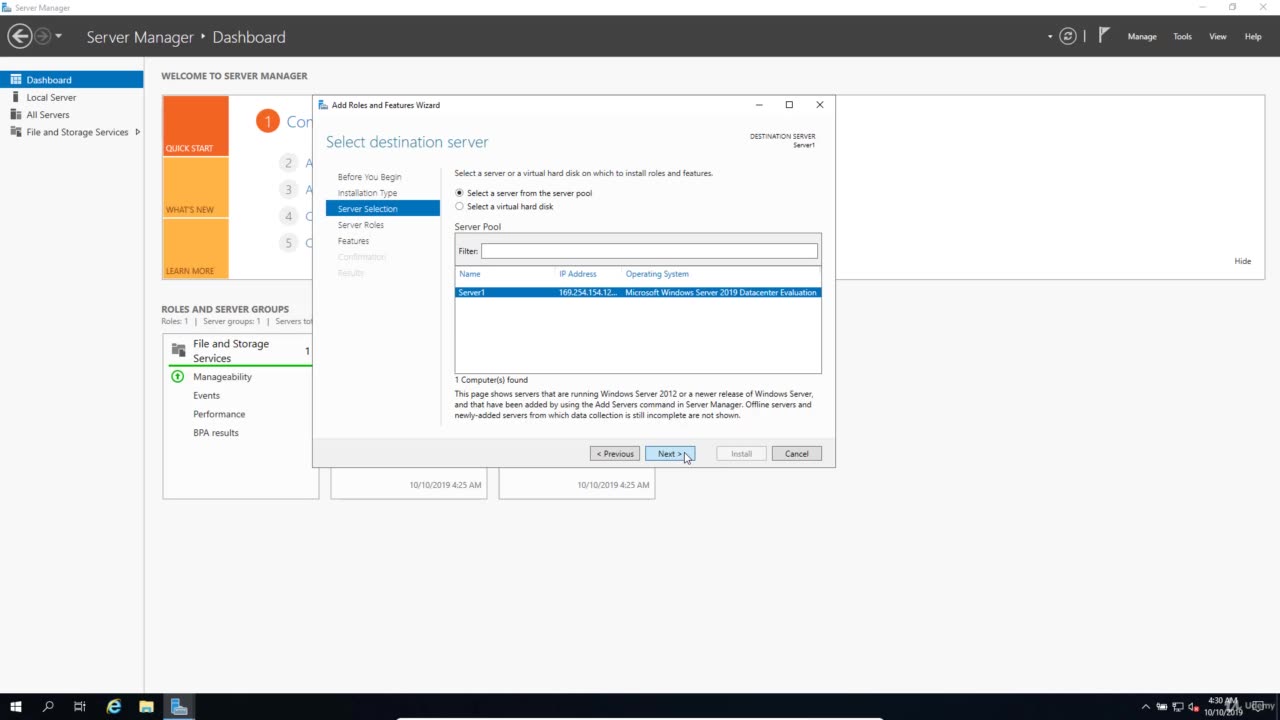Click the green Manageability status icon

coord(178,377)
